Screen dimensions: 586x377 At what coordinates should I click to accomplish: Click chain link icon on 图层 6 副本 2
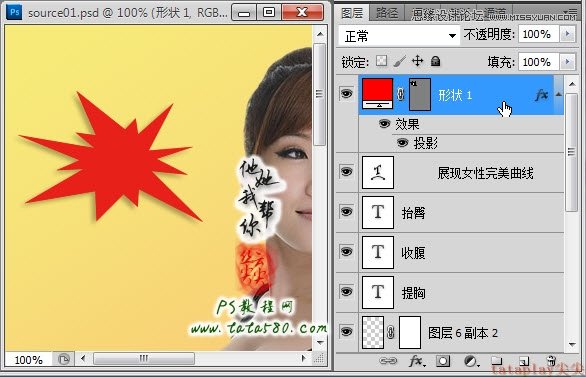(x=391, y=332)
